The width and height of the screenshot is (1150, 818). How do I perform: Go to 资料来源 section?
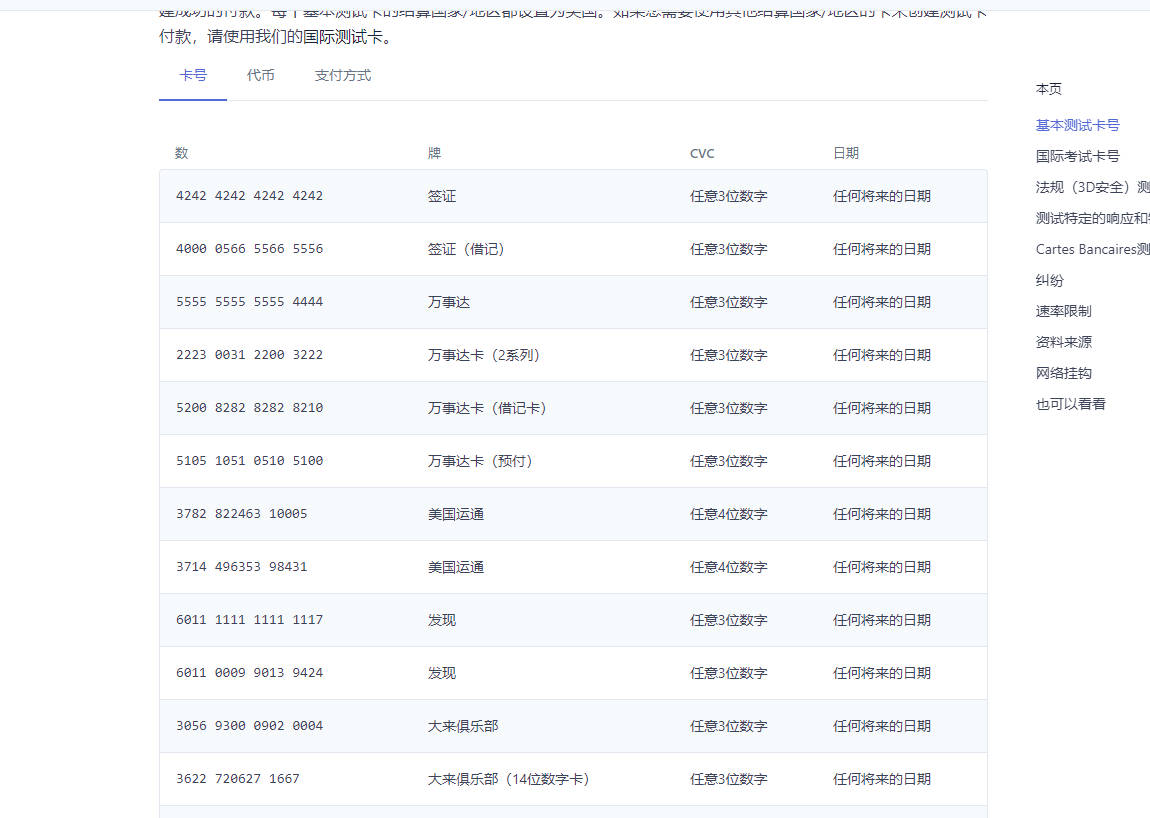pos(1063,342)
